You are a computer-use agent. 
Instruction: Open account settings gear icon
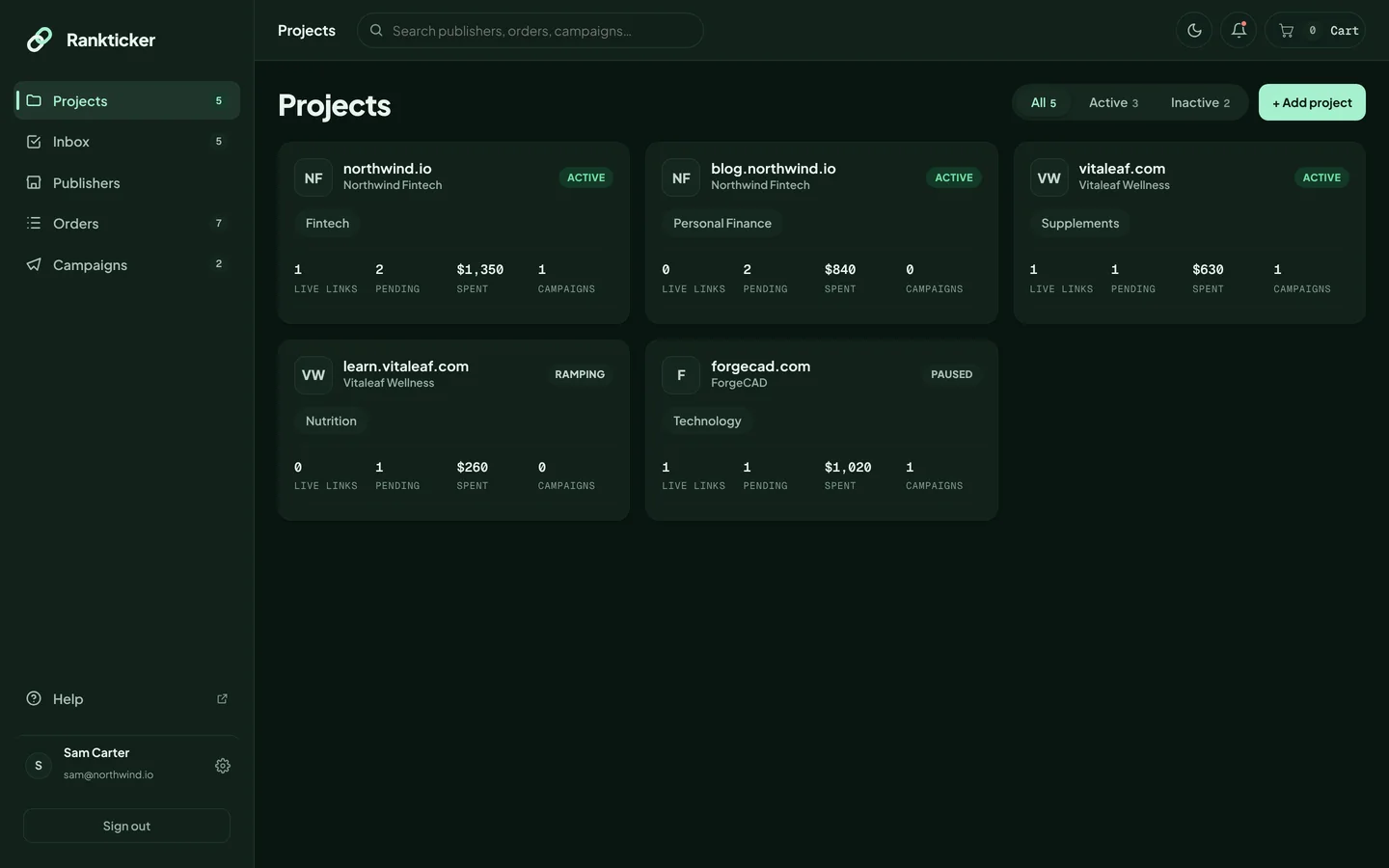click(223, 766)
